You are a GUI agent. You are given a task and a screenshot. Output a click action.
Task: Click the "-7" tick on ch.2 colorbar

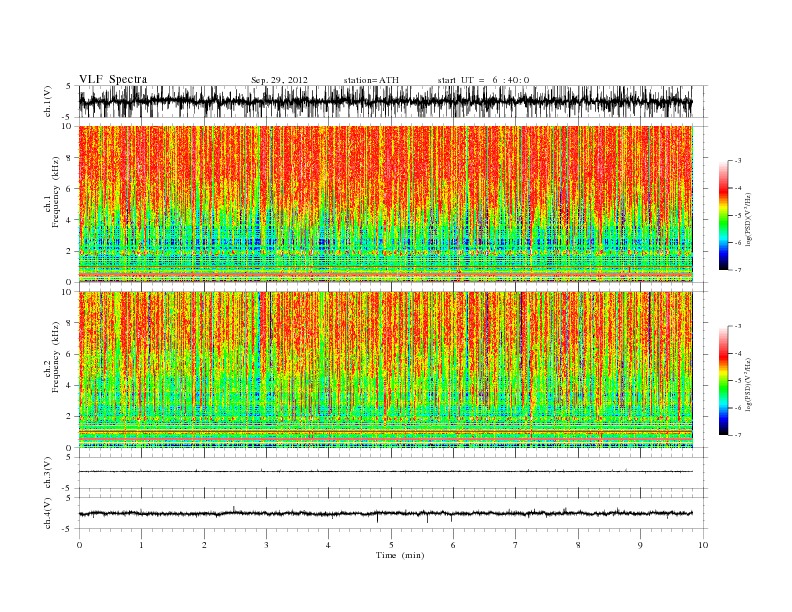point(737,435)
